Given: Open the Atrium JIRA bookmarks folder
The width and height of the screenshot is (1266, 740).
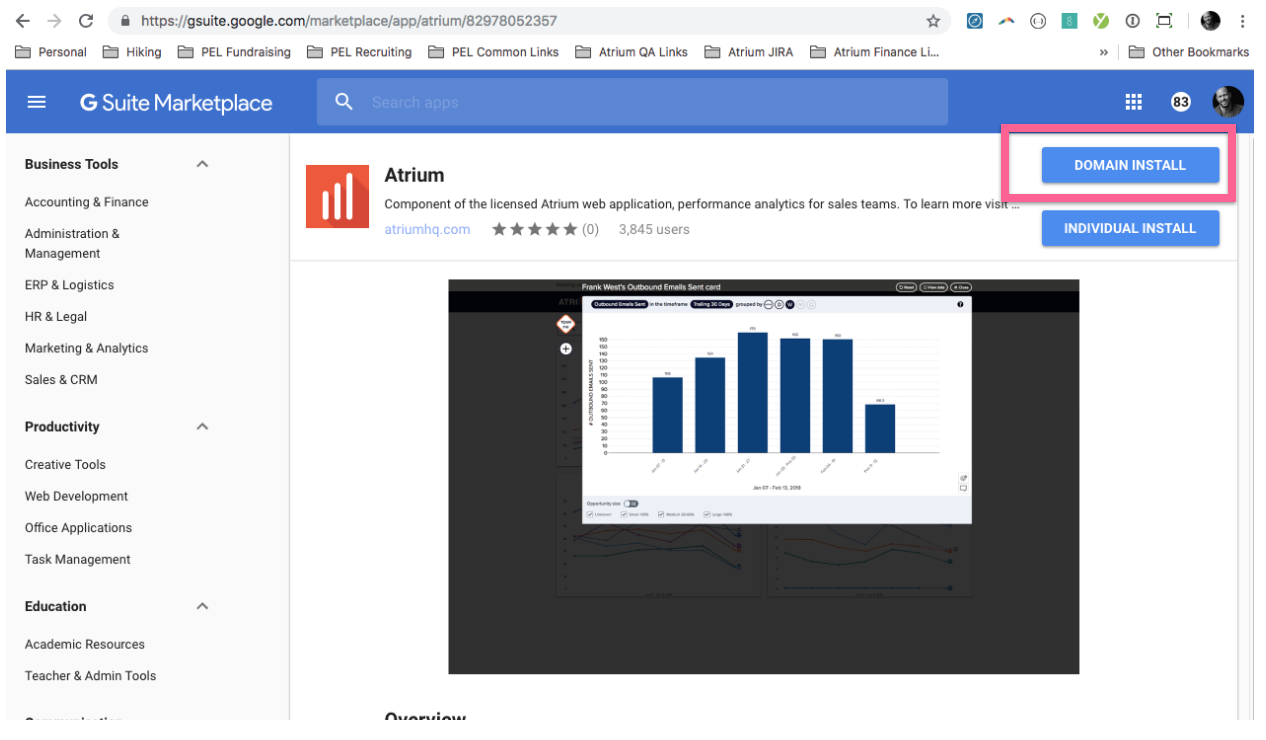Looking at the screenshot, I should pyautogui.click(x=749, y=52).
